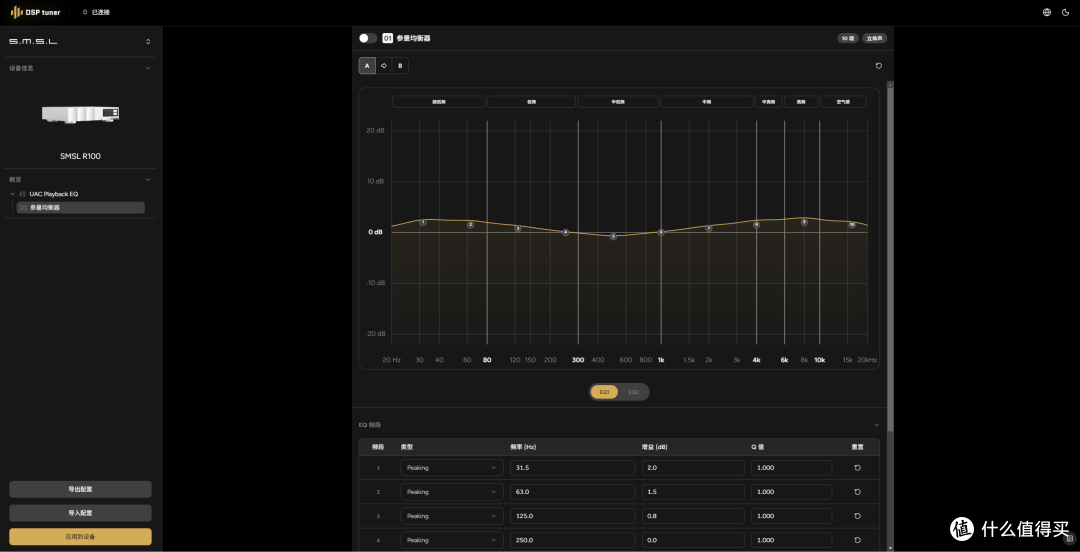Reset band 3 with its reset icon

coord(858,516)
